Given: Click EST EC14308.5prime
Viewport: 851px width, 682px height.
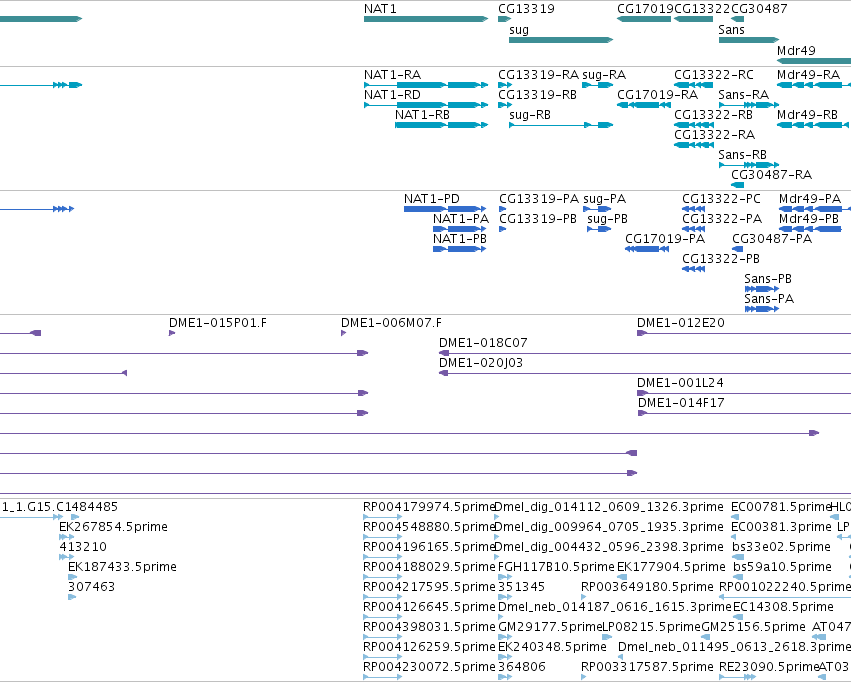Looking at the screenshot, I should (736, 617).
